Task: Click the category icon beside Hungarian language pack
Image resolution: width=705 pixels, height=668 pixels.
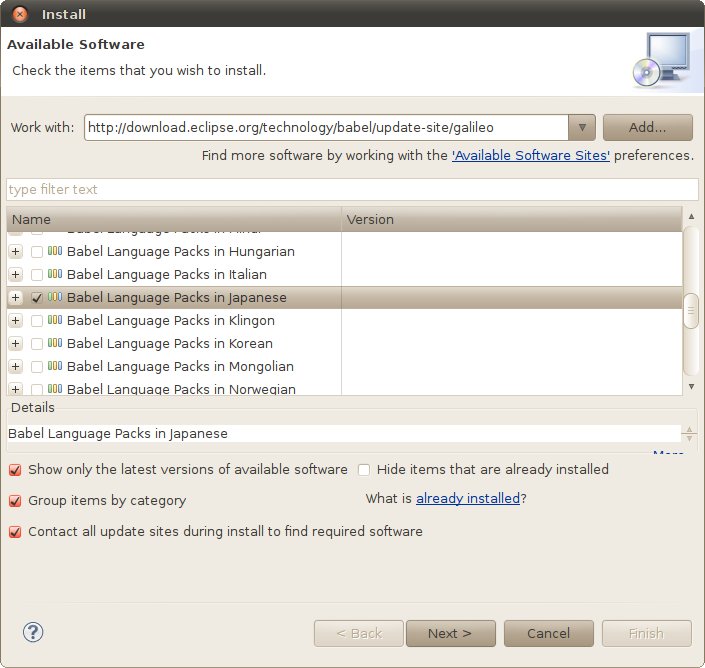Action: point(55,251)
